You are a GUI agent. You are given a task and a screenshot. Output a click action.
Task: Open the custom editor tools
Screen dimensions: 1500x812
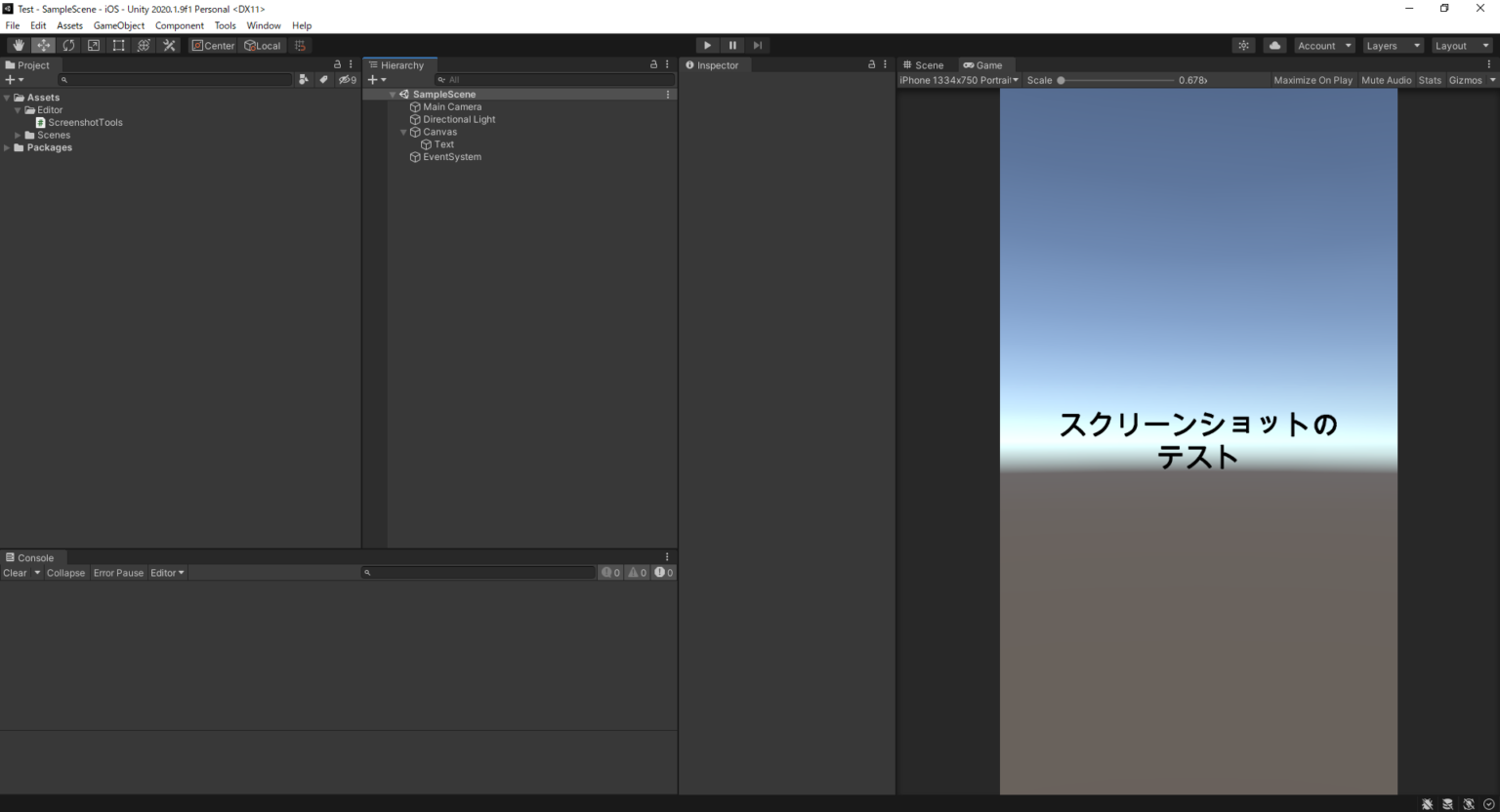[x=169, y=46]
